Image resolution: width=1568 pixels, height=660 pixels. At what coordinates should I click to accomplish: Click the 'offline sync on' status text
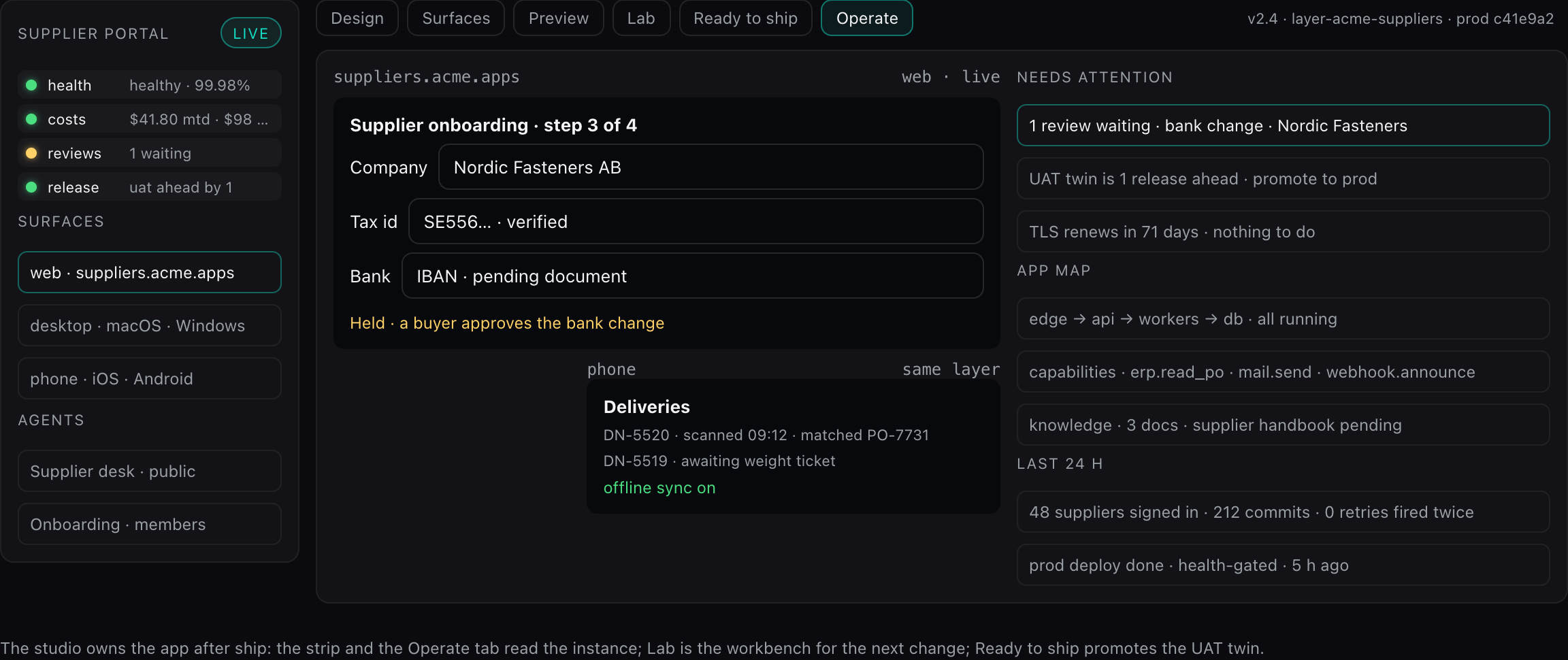click(659, 488)
